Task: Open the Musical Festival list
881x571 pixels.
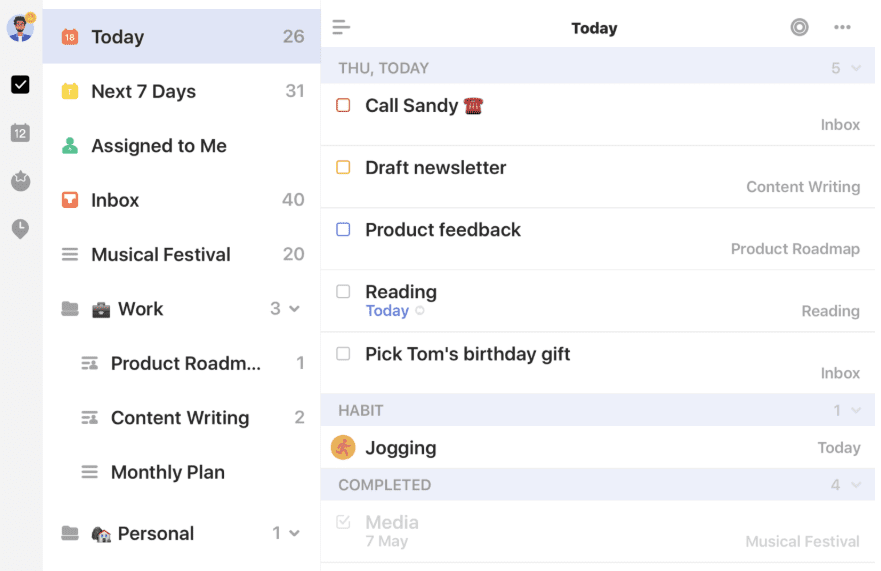Action: (x=160, y=255)
